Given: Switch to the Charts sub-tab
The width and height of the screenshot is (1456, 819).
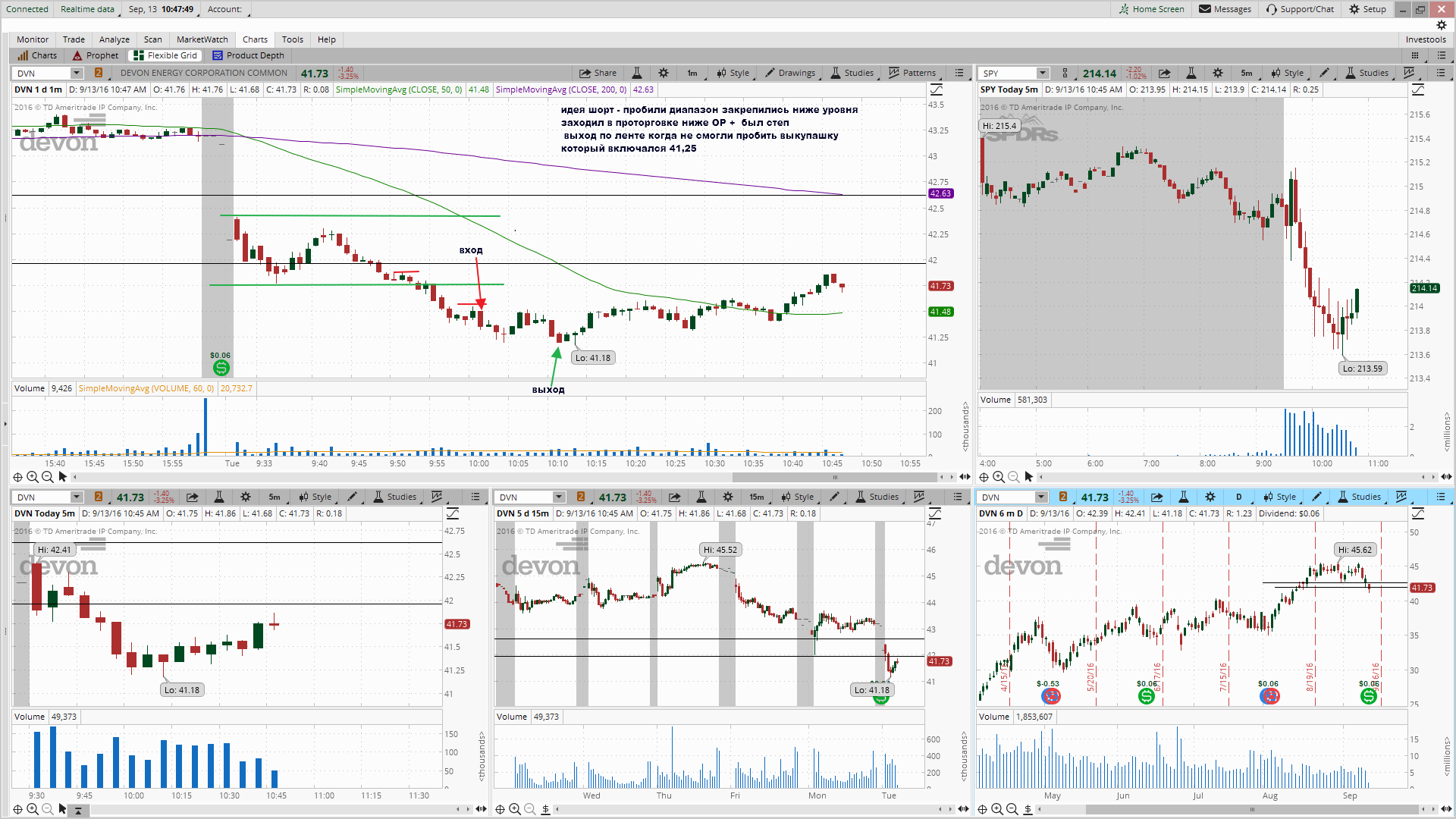Looking at the screenshot, I should [x=37, y=55].
